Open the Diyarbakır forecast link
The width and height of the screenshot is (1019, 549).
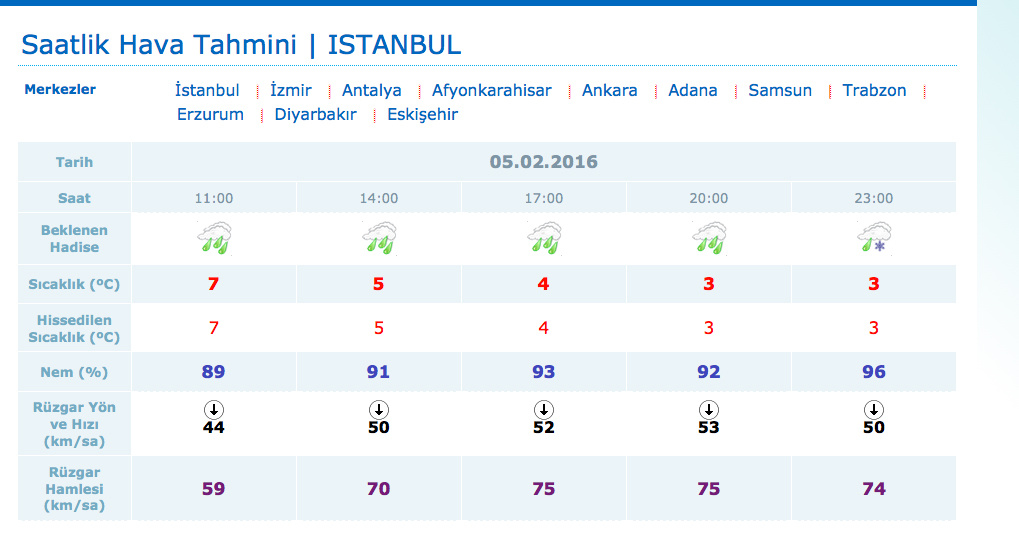click(x=315, y=114)
